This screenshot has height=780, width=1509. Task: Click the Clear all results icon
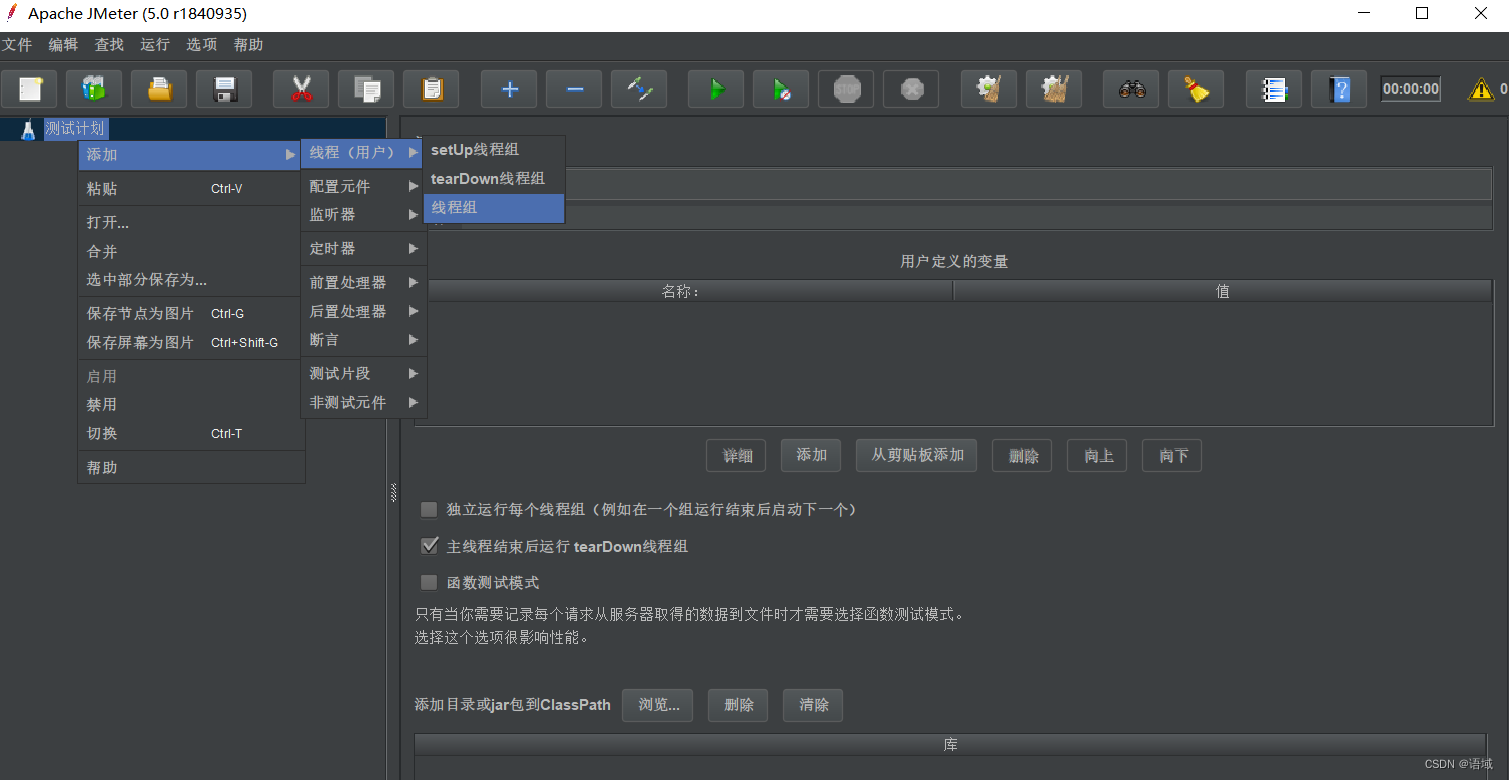click(x=1054, y=89)
